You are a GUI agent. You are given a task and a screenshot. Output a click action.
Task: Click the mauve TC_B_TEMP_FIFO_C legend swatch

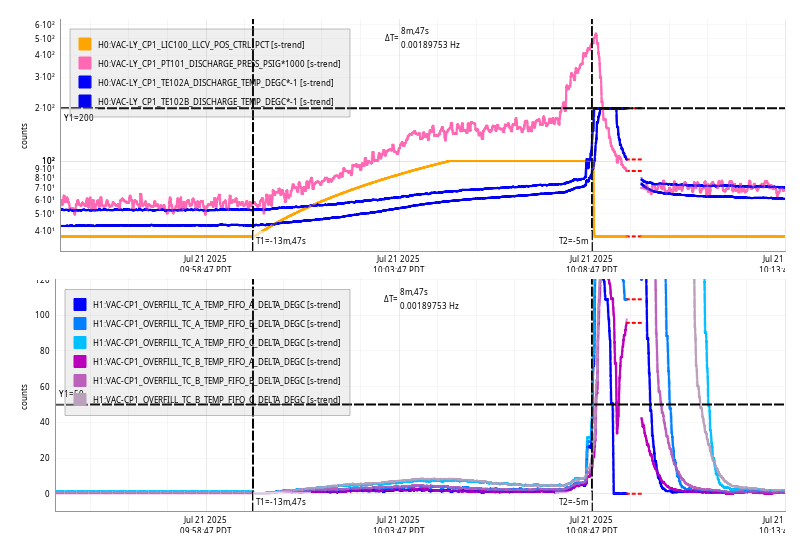coord(80,399)
